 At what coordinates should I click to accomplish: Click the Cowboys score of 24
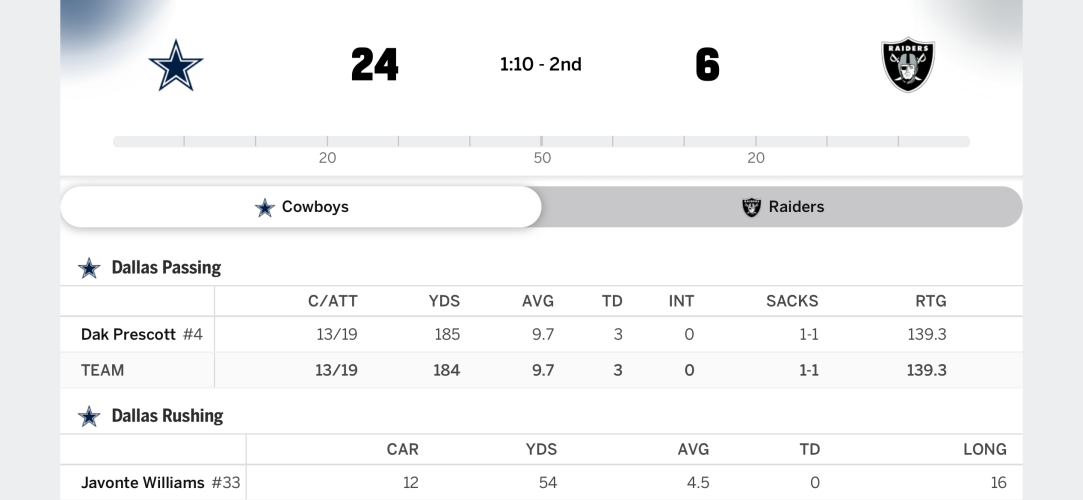375,65
